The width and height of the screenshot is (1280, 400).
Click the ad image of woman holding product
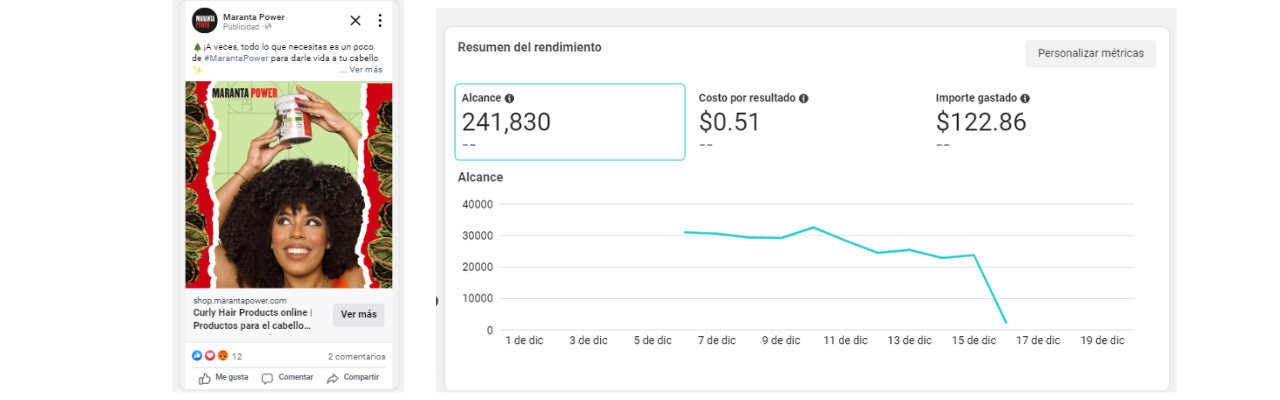289,185
